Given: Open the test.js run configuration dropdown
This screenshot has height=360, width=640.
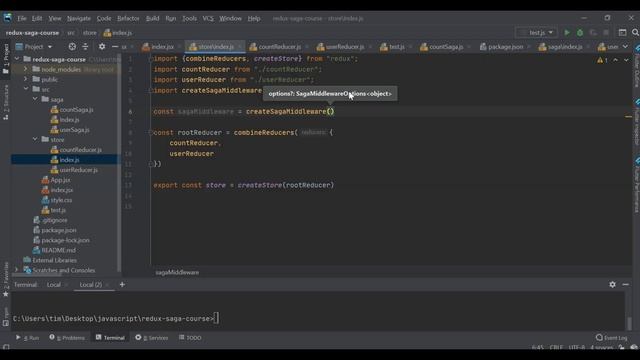Looking at the screenshot, I should (x=536, y=33).
